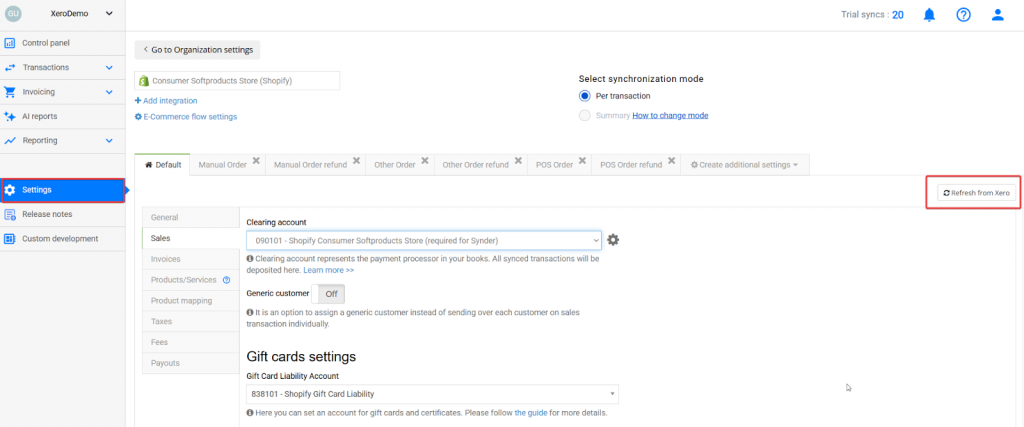Click the Add integration link

[166, 101]
